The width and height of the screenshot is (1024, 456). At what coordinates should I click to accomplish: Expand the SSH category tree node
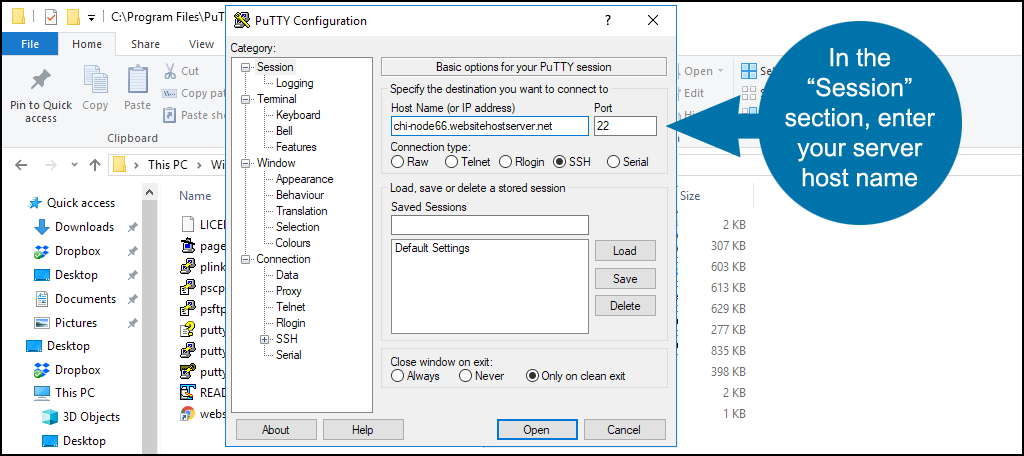[x=264, y=339]
